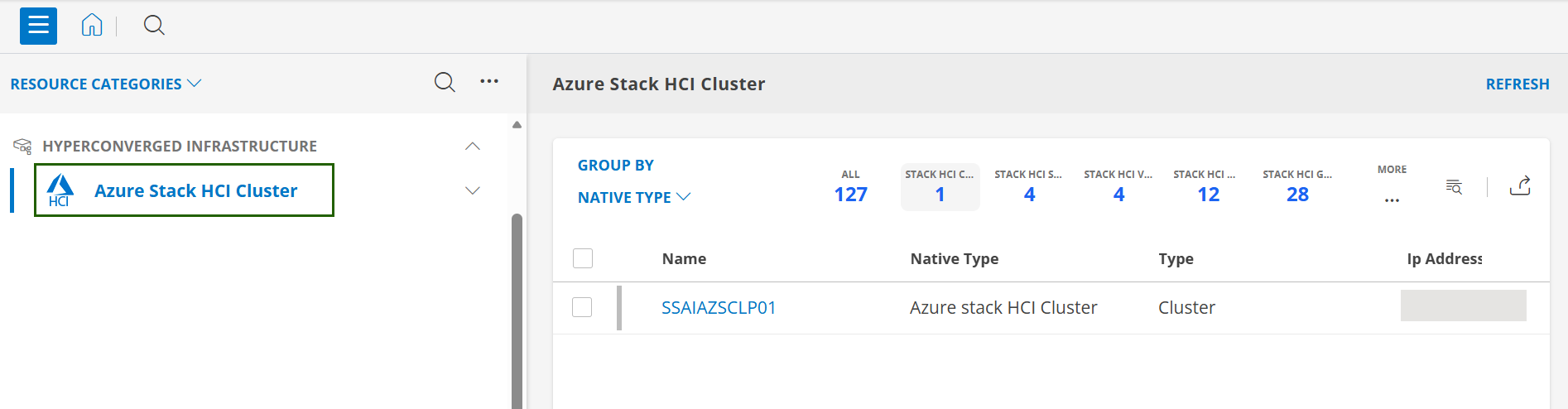The image size is (1568, 409).
Task: Sort by the Name column header
Action: point(684,258)
